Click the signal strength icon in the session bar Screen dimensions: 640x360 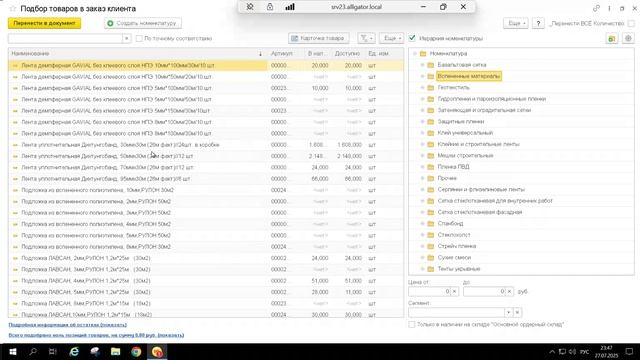[290, 7]
